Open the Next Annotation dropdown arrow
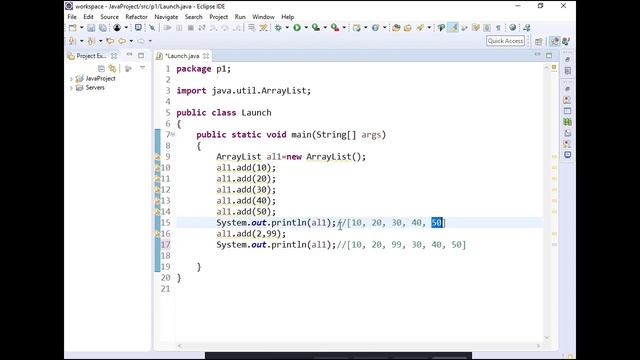 [x=81, y=41]
